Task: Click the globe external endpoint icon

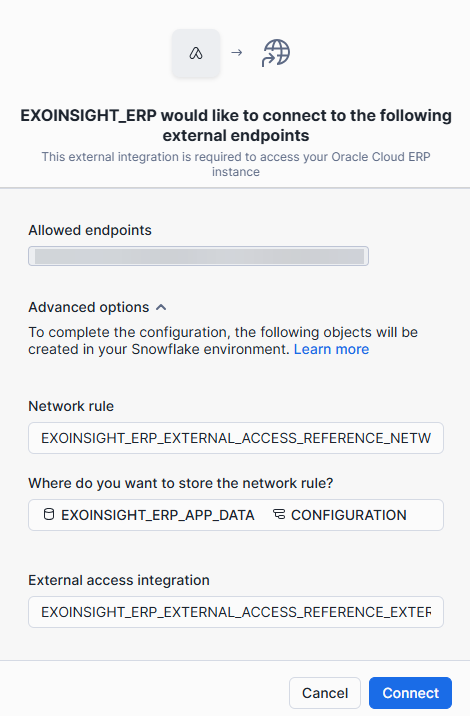Action: [276, 53]
